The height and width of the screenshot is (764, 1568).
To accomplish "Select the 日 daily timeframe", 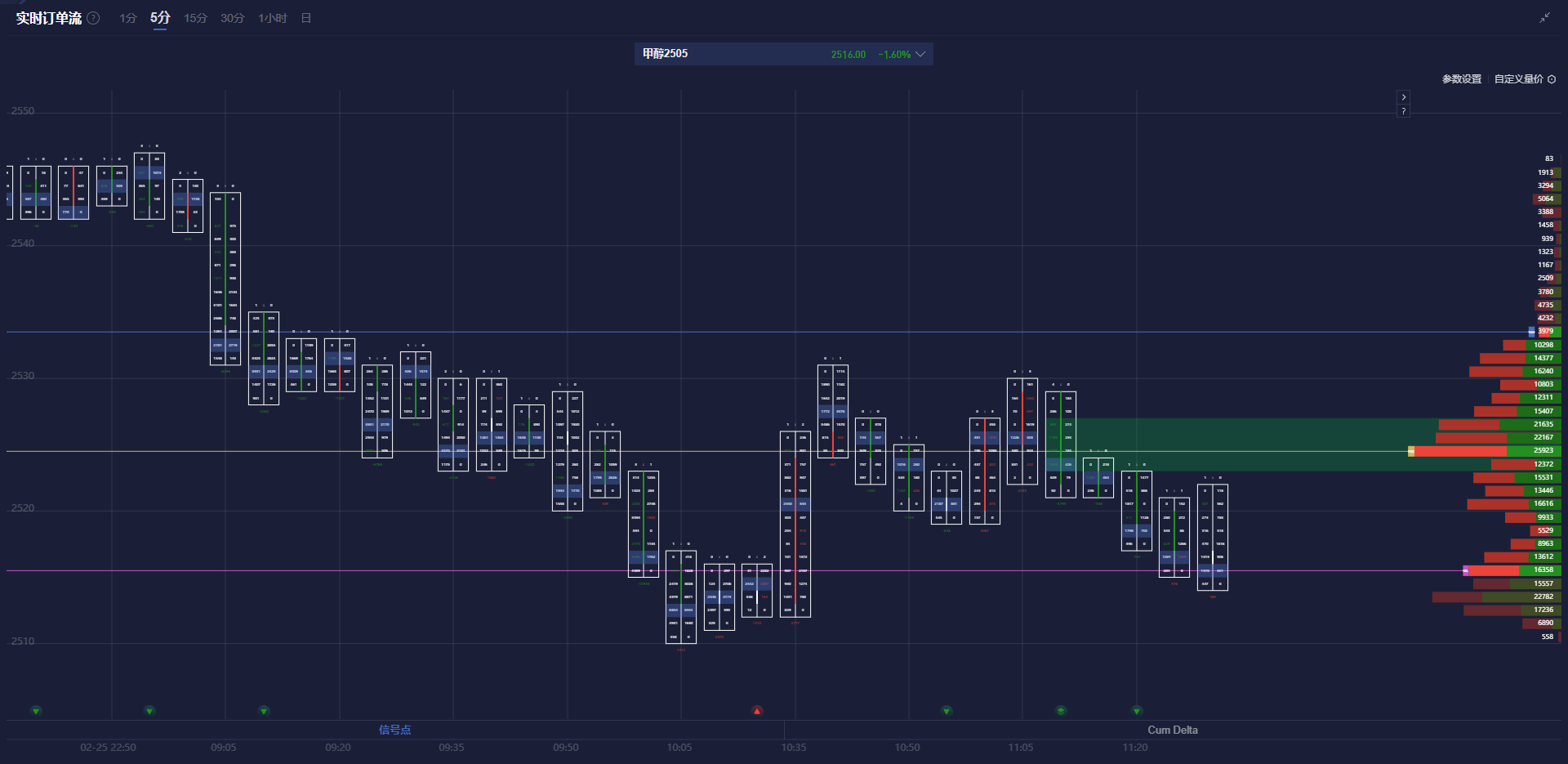I will [x=306, y=18].
